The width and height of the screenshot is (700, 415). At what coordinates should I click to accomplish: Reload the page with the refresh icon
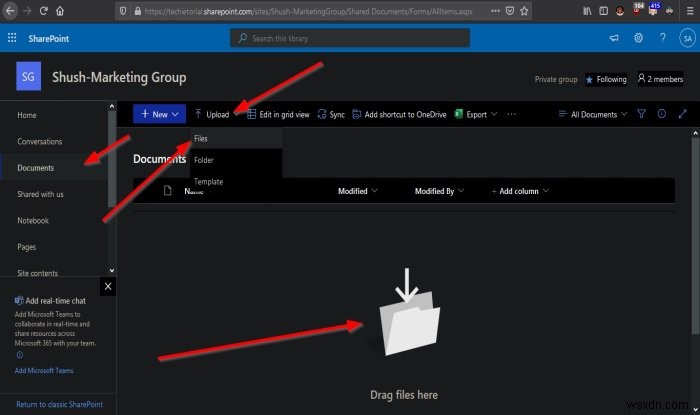(x=43, y=11)
